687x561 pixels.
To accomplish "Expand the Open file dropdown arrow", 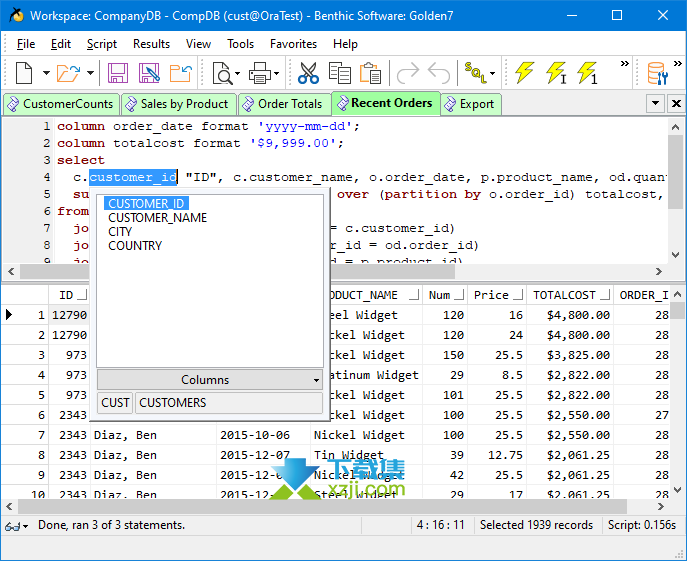I will pyautogui.click(x=90, y=73).
